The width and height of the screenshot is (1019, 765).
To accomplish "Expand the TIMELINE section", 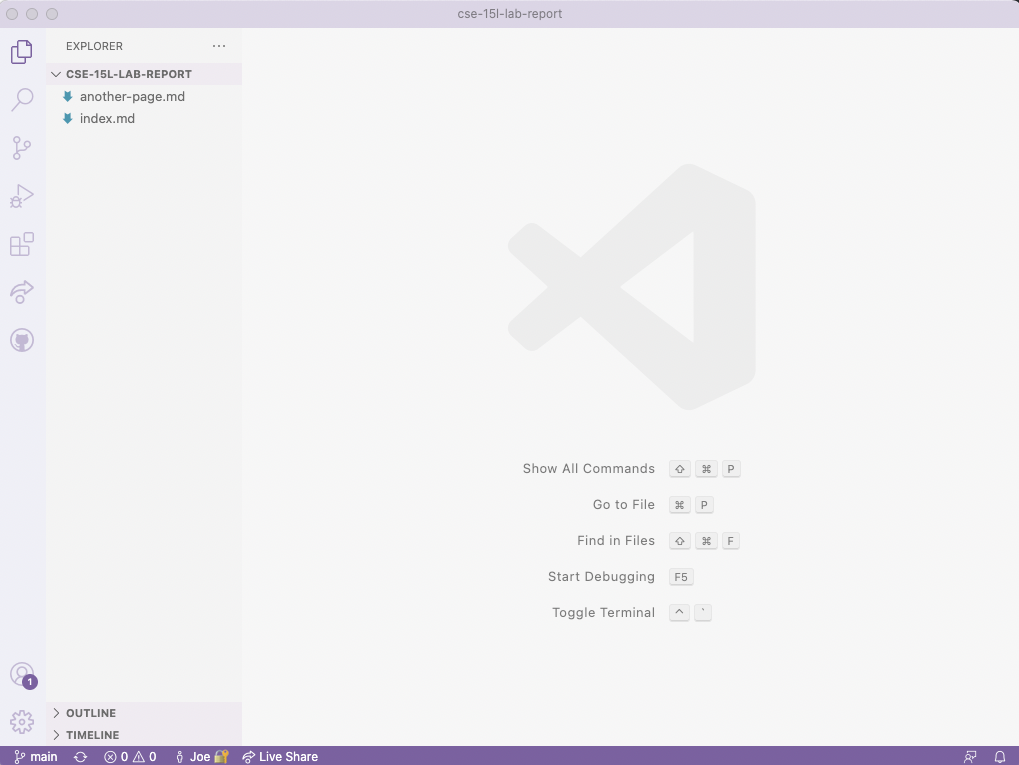I will pos(144,735).
